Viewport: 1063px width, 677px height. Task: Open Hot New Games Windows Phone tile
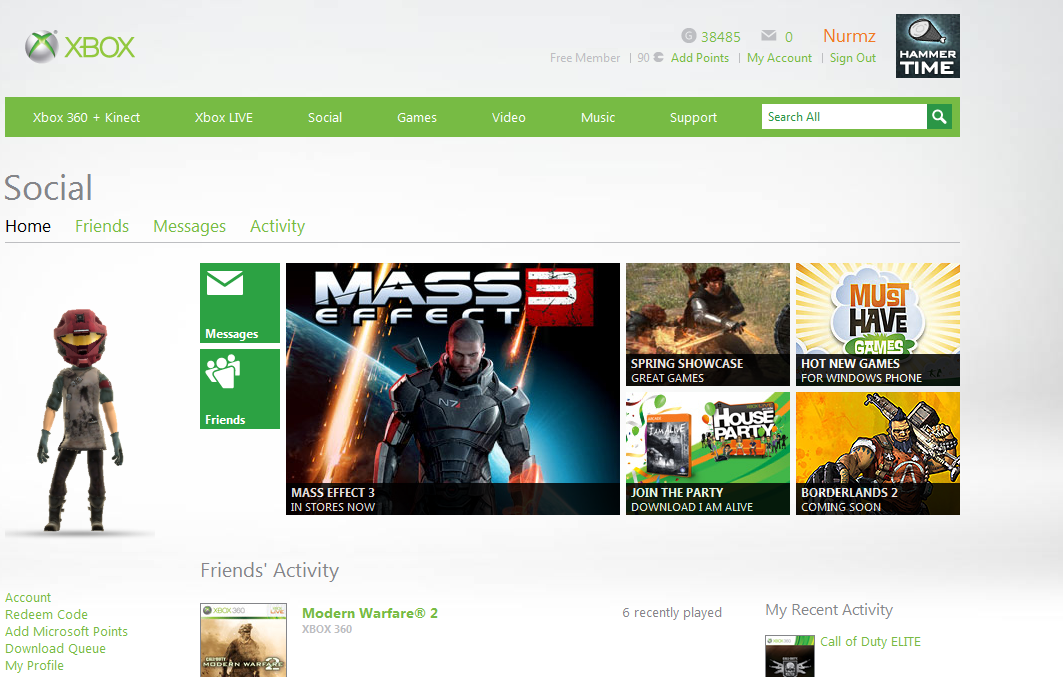click(x=878, y=325)
